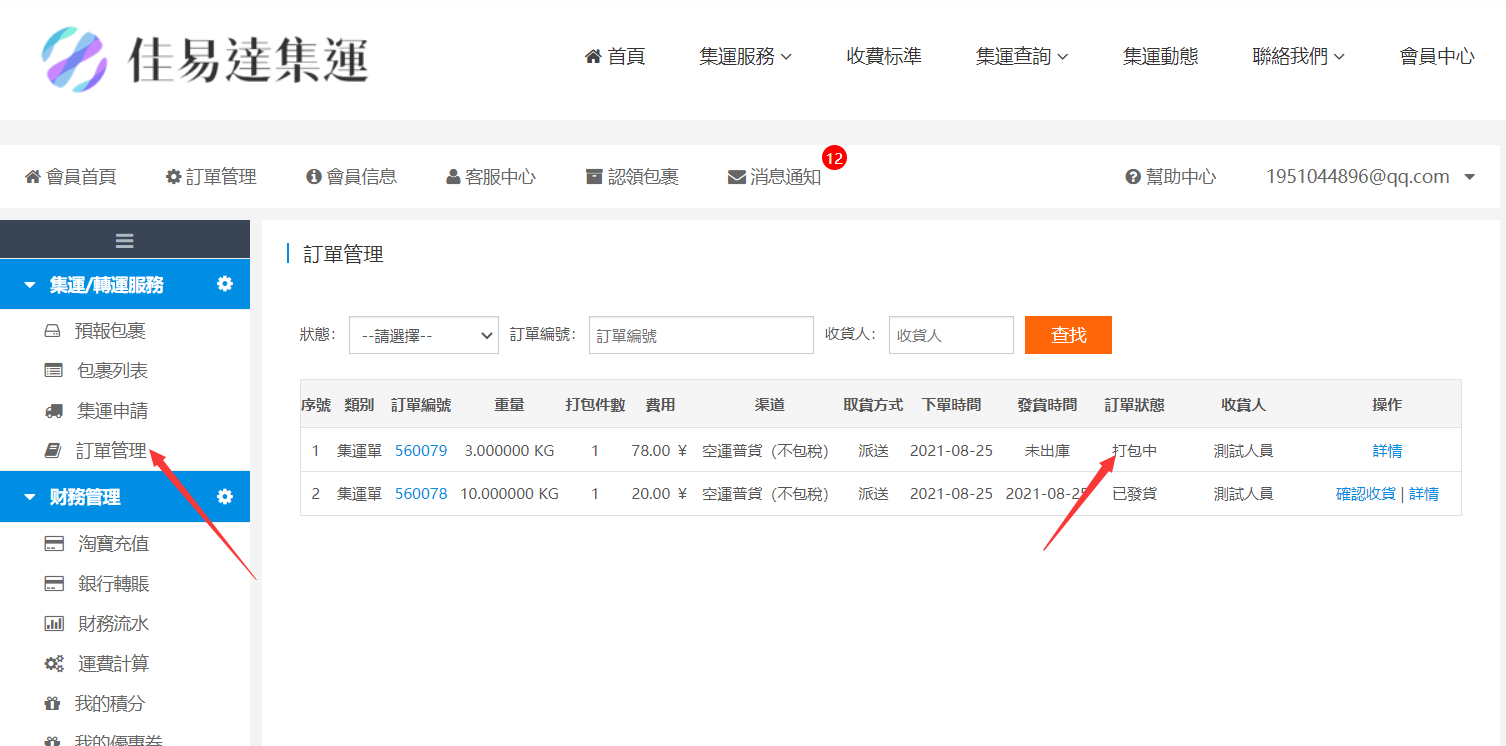This screenshot has height=746, width=1506.
Task: Click the envelope icon beside 消息通知
Action: [x=736, y=177]
